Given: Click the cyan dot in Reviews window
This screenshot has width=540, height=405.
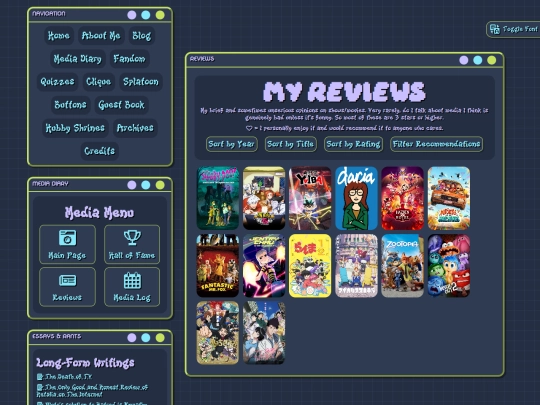Looking at the screenshot, I should point(478,60).
